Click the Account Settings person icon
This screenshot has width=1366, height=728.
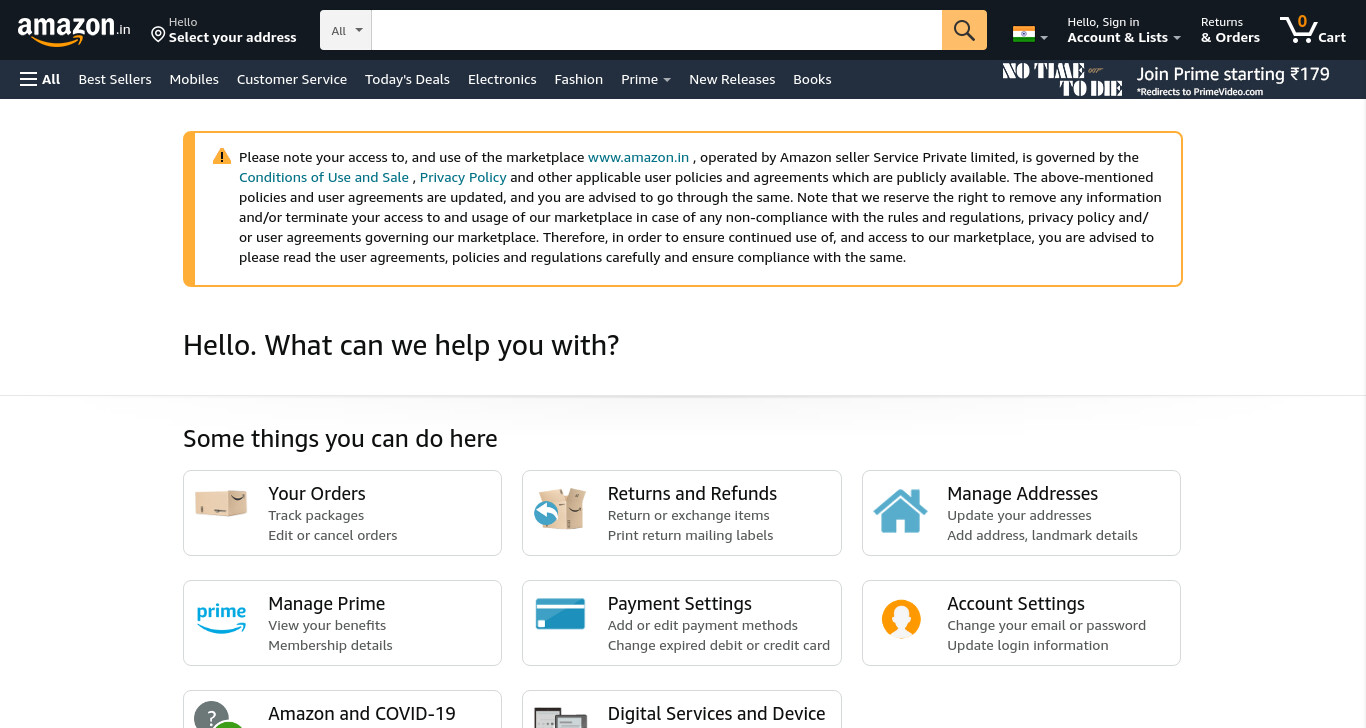(901, 619)
